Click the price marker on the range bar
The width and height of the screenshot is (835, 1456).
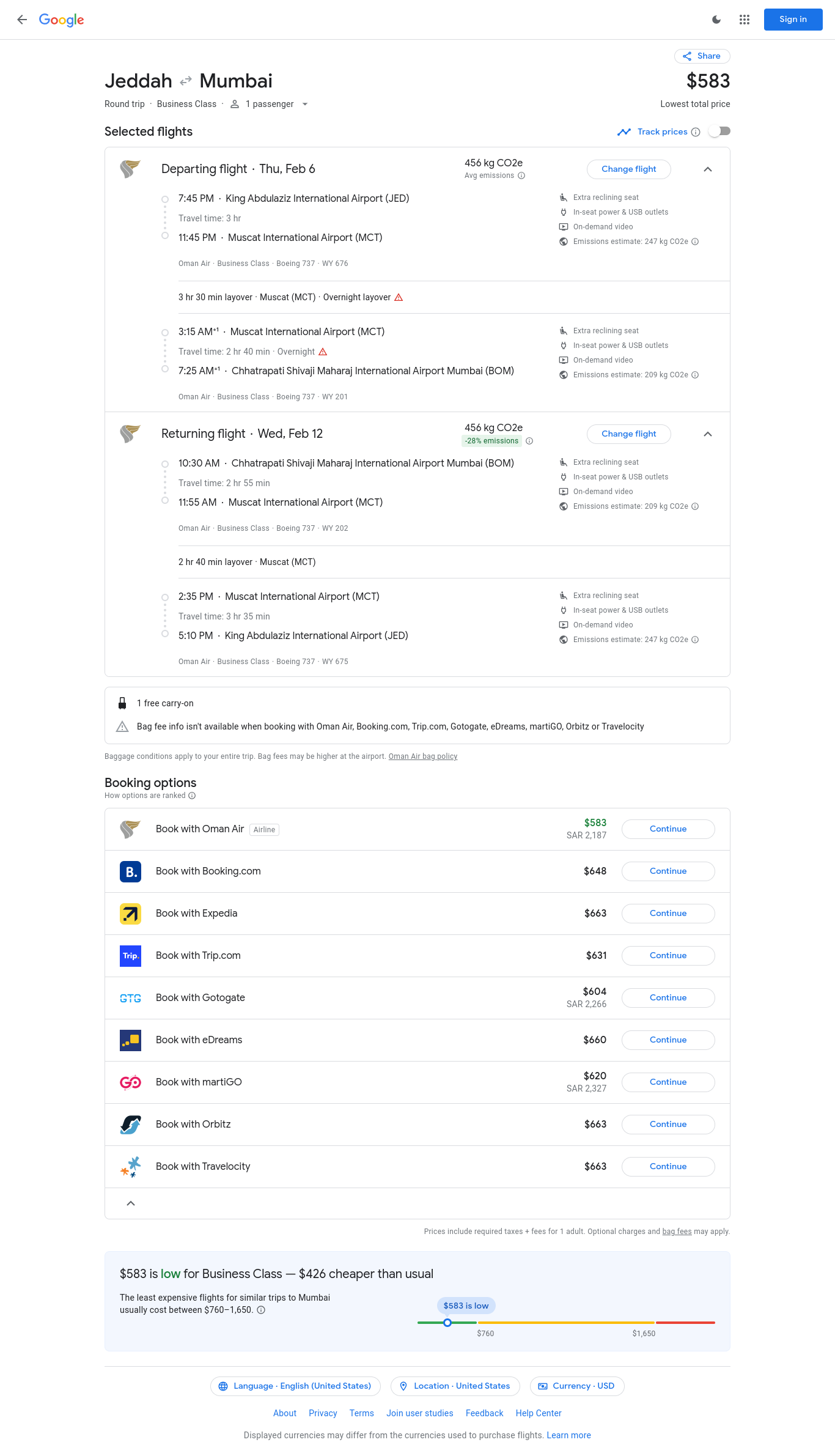pyautogui.click(x=447, y=1323)
